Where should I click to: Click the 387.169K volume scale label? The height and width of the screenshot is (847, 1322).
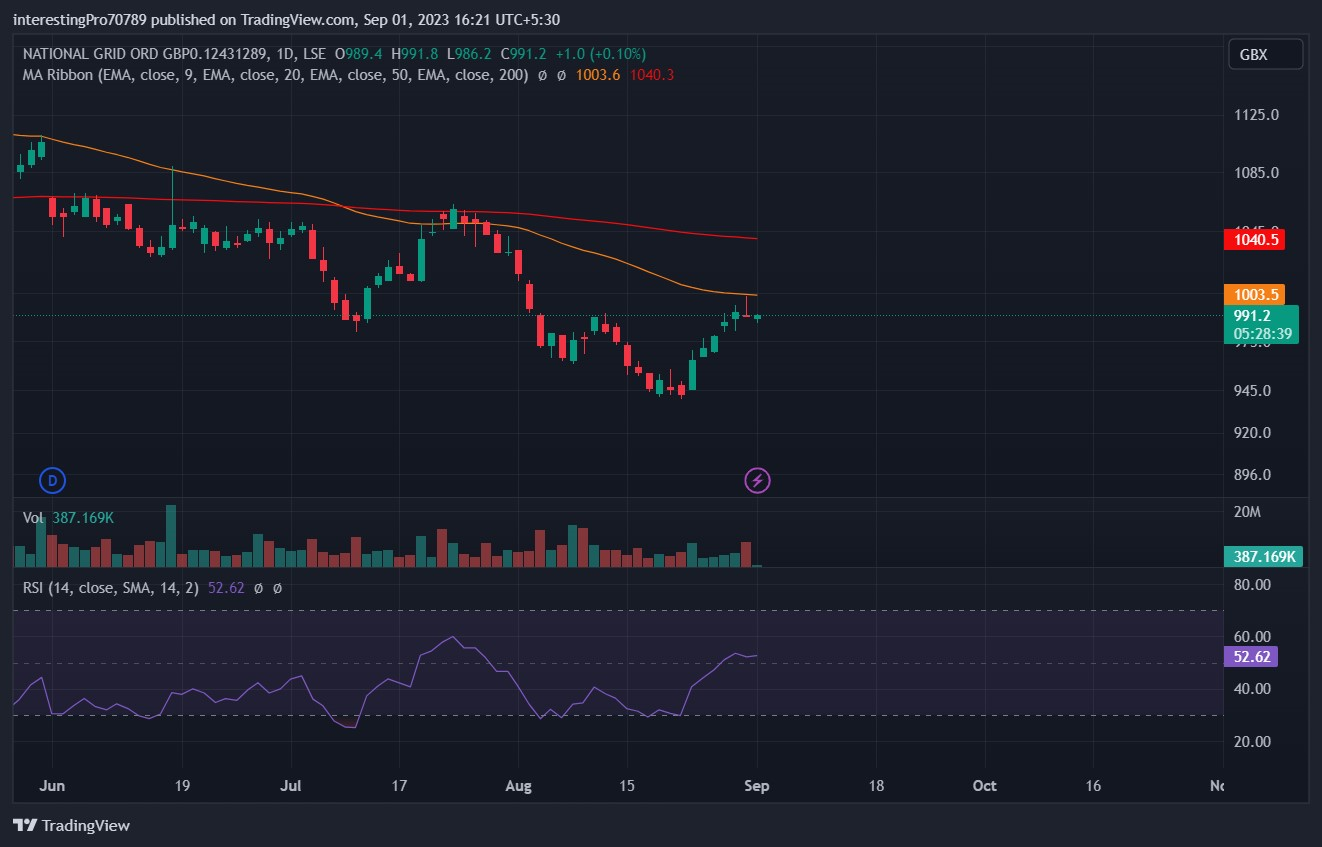(x=1263, y=557)
